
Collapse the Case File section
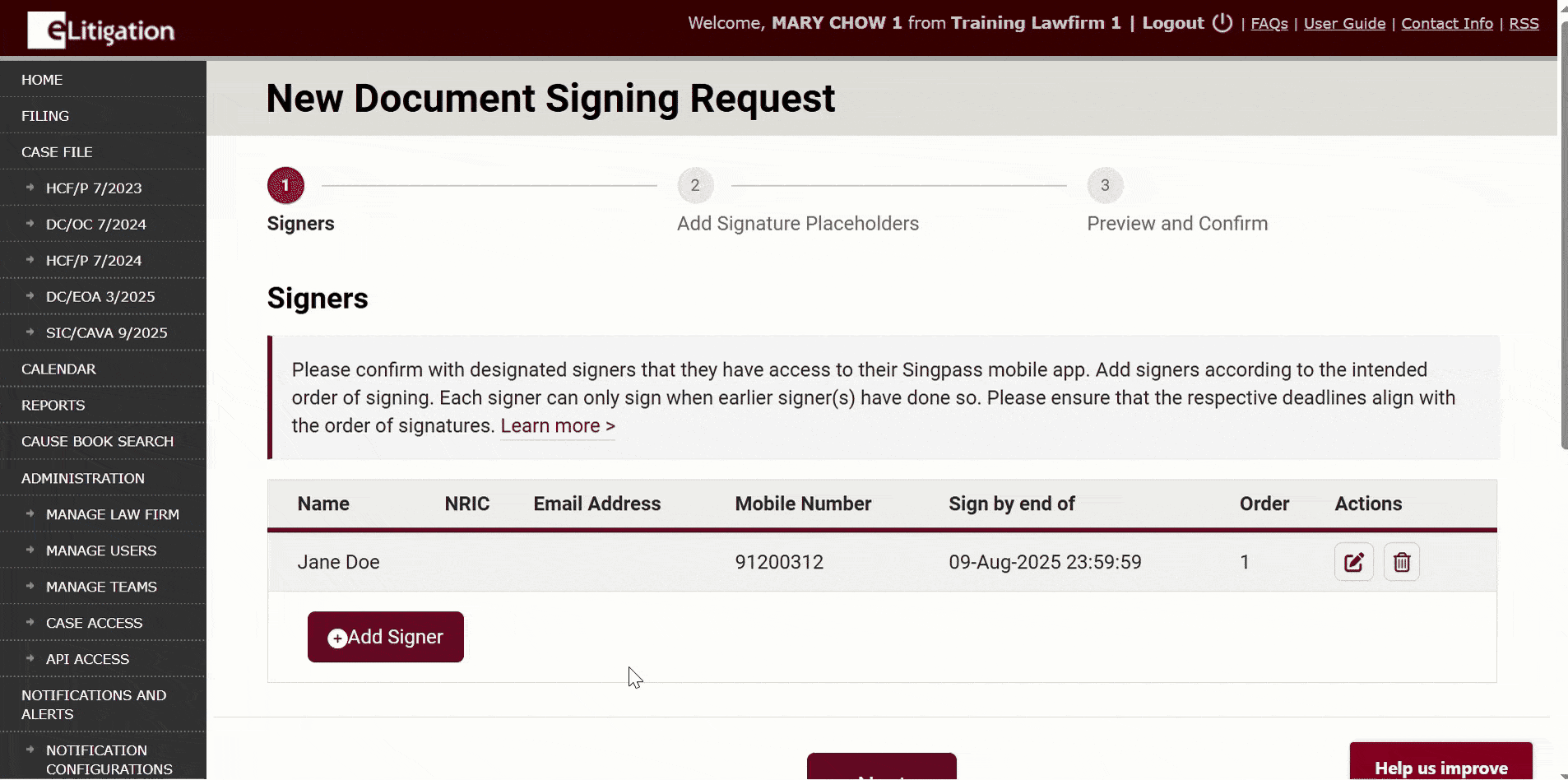pyautogui.click(x=57, y=152)
